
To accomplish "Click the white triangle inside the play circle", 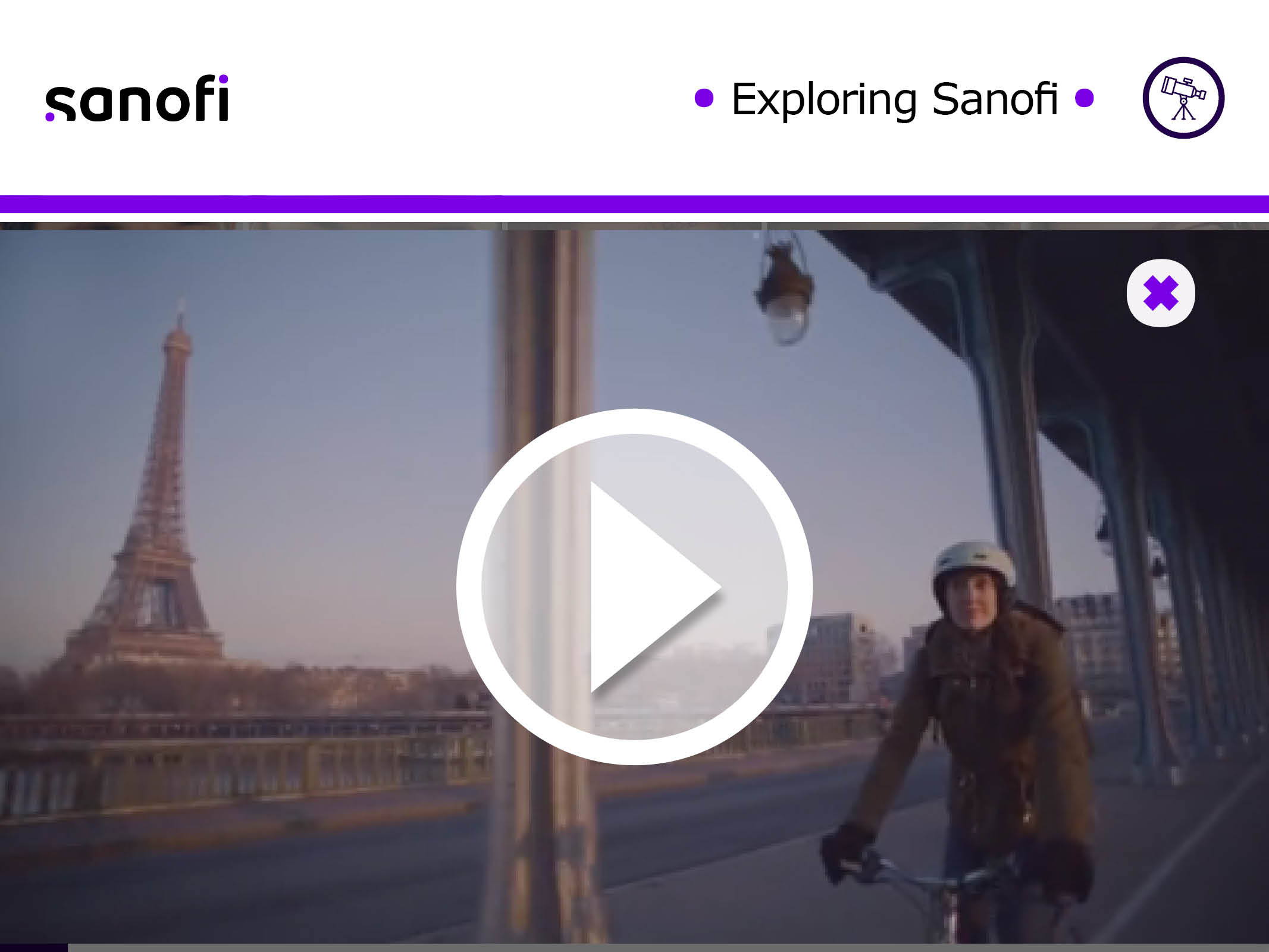I will click(x=654, y=587).
